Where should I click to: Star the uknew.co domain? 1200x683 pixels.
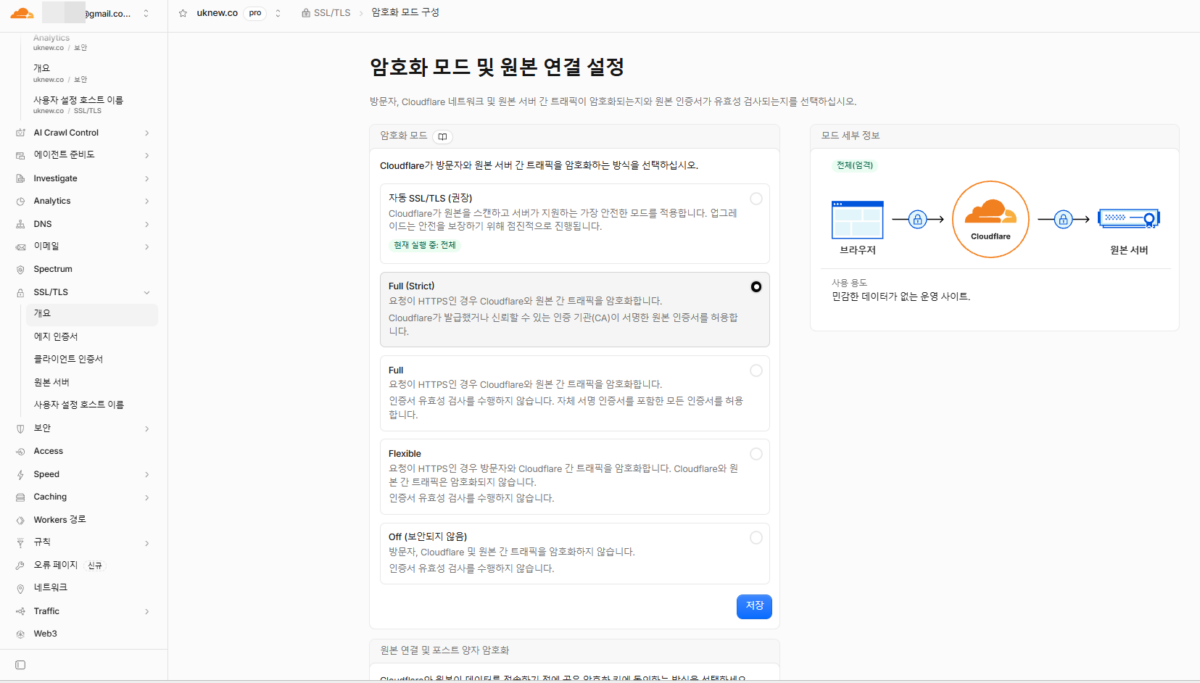click(183, 13)
